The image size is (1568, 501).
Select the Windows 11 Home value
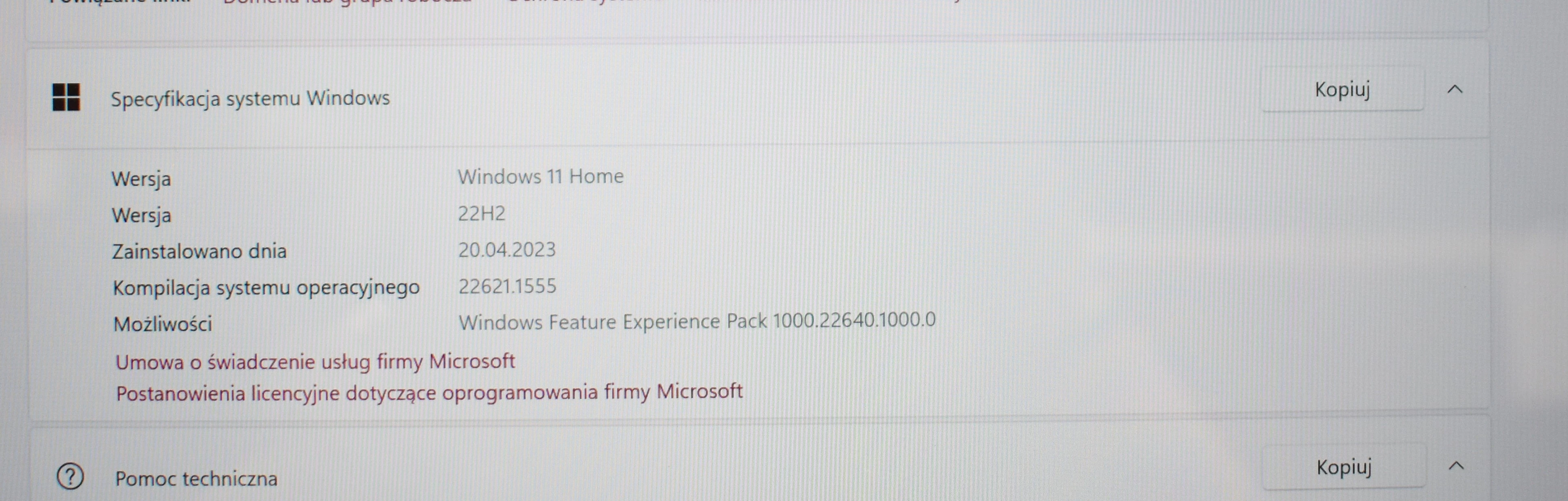click(x=540, y=177)
